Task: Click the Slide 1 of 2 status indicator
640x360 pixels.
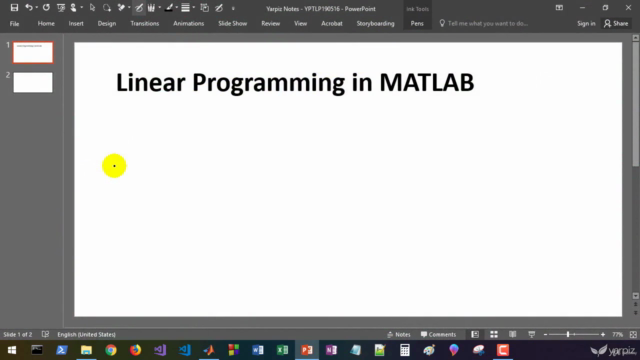Action: (18, 334)
